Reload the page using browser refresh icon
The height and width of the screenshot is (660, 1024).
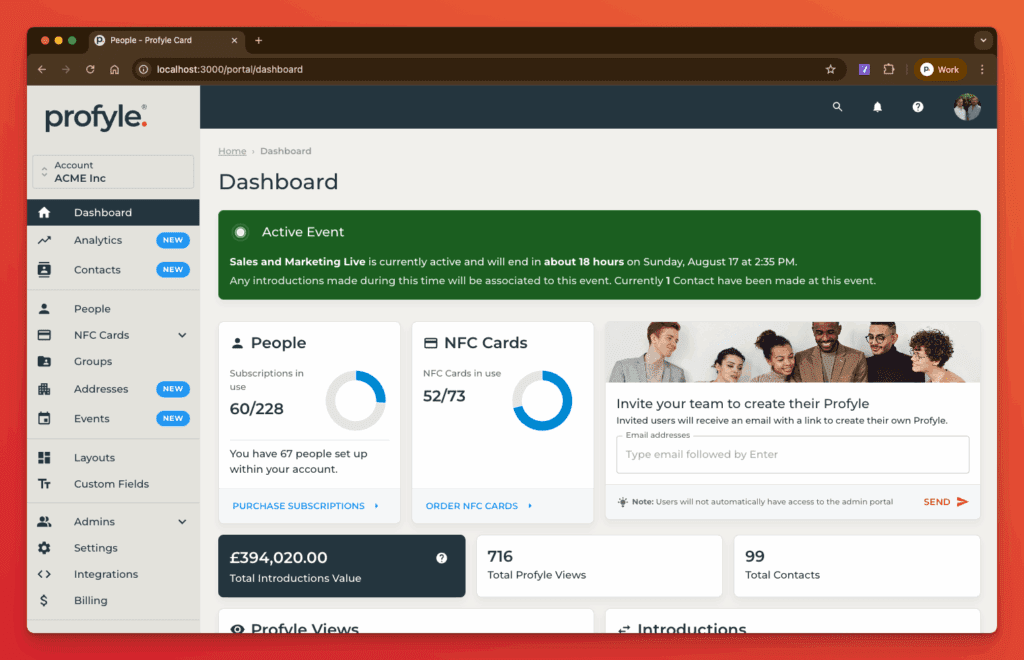[90, 70]
